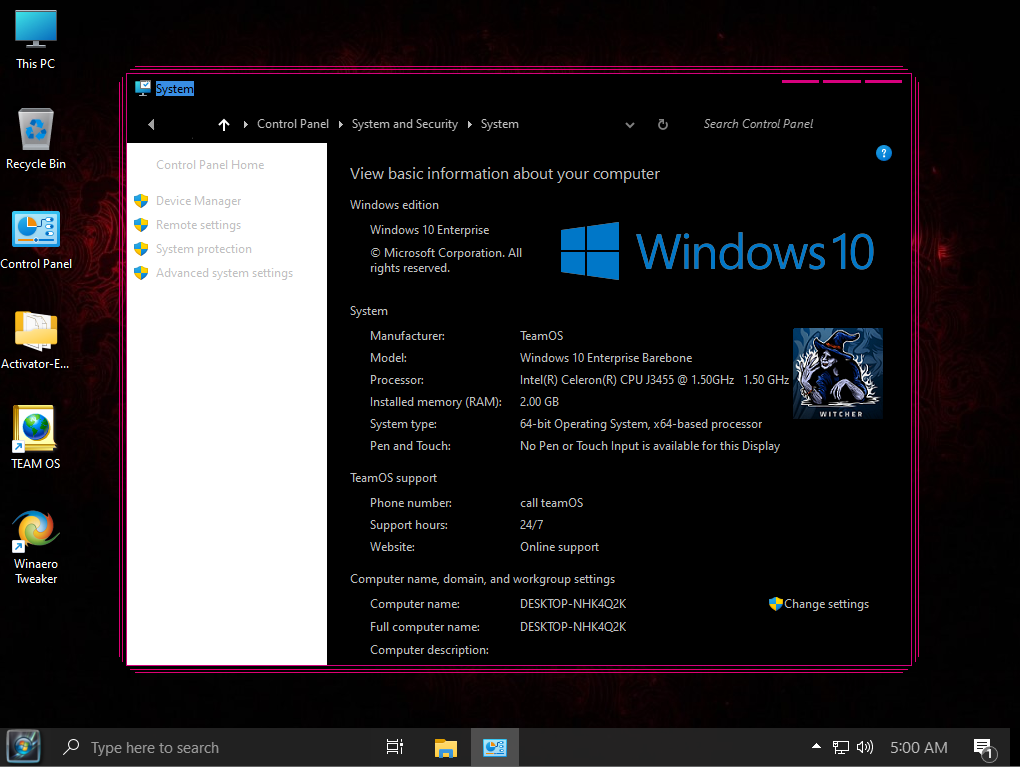Select the '2.00 GB' RAM value
Viewport: 1020px width, 767px height.
[x=539, y=402]
